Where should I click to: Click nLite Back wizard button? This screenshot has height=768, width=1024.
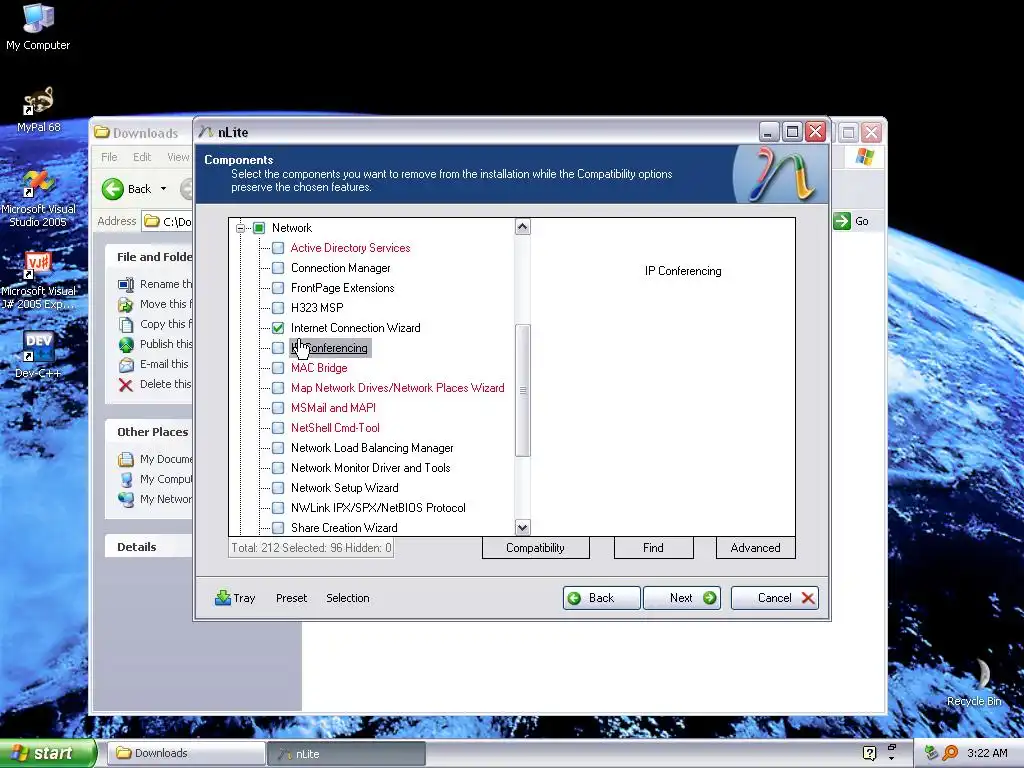pos(601,598)
